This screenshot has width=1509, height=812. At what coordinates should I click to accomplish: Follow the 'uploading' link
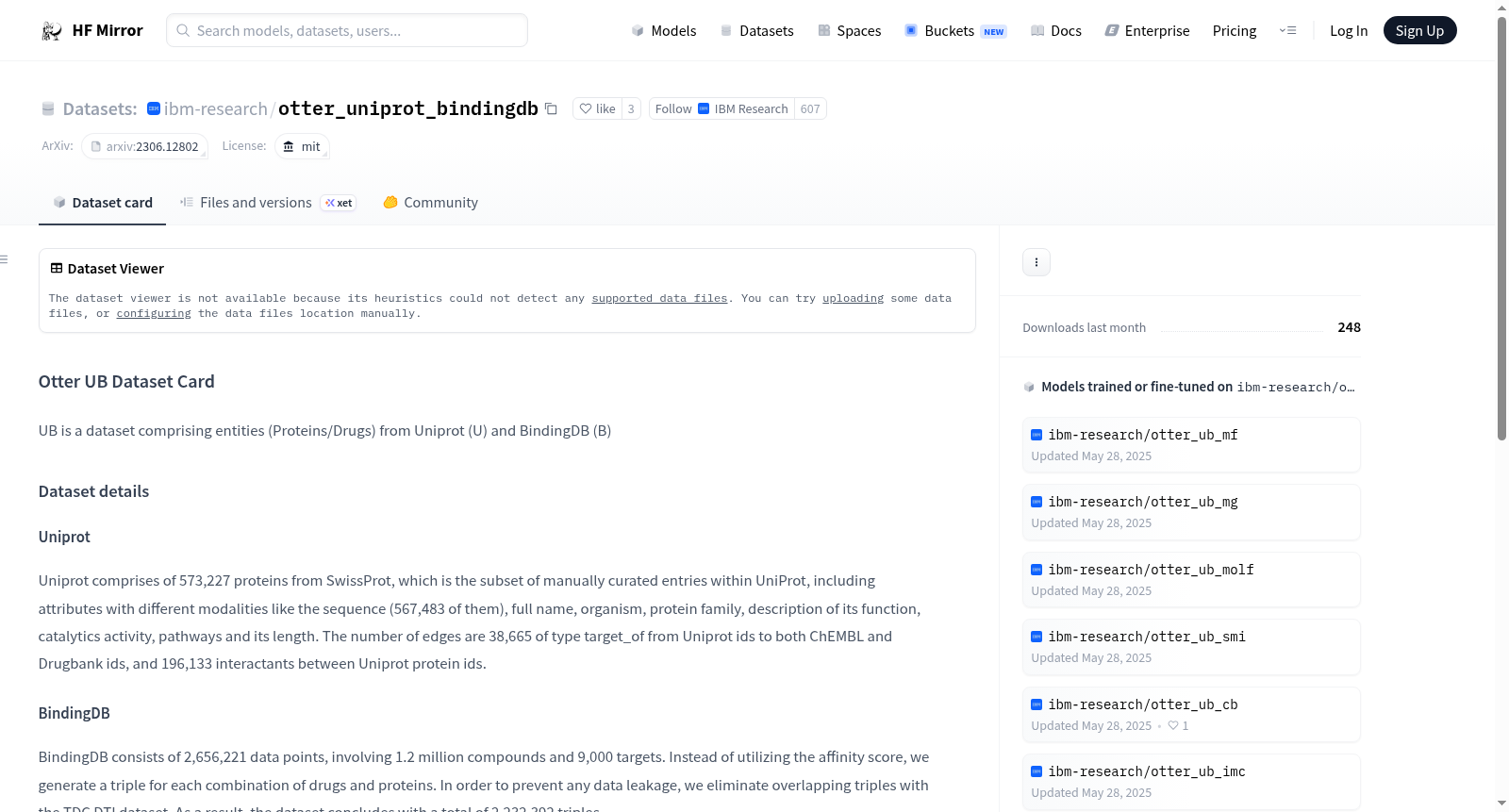(x=853, y=298)
